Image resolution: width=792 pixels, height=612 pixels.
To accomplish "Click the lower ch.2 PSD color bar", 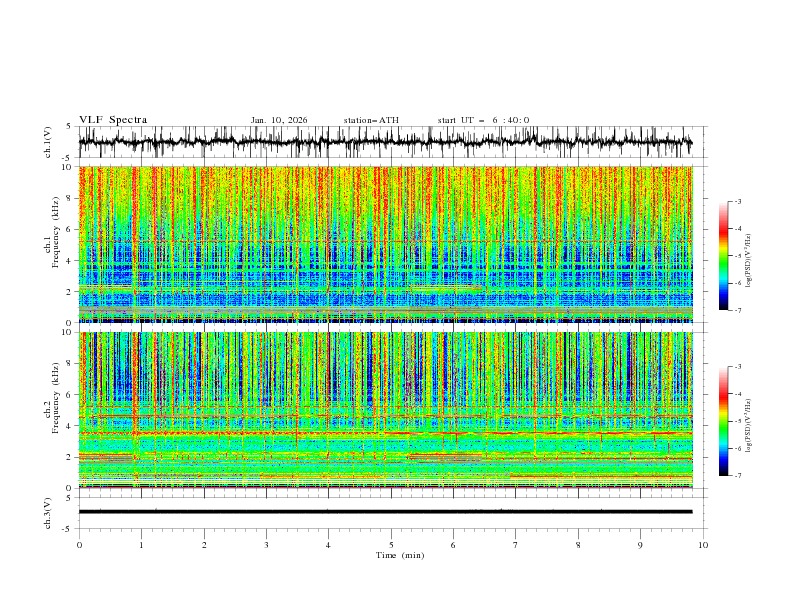I will click(x=723, y=421).
